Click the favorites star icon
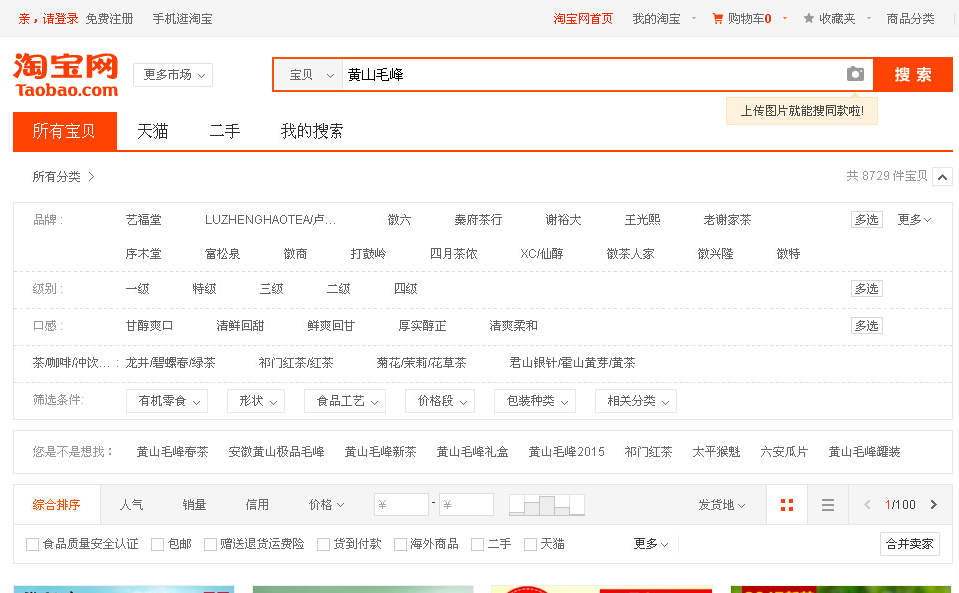 tap(809, 18)
